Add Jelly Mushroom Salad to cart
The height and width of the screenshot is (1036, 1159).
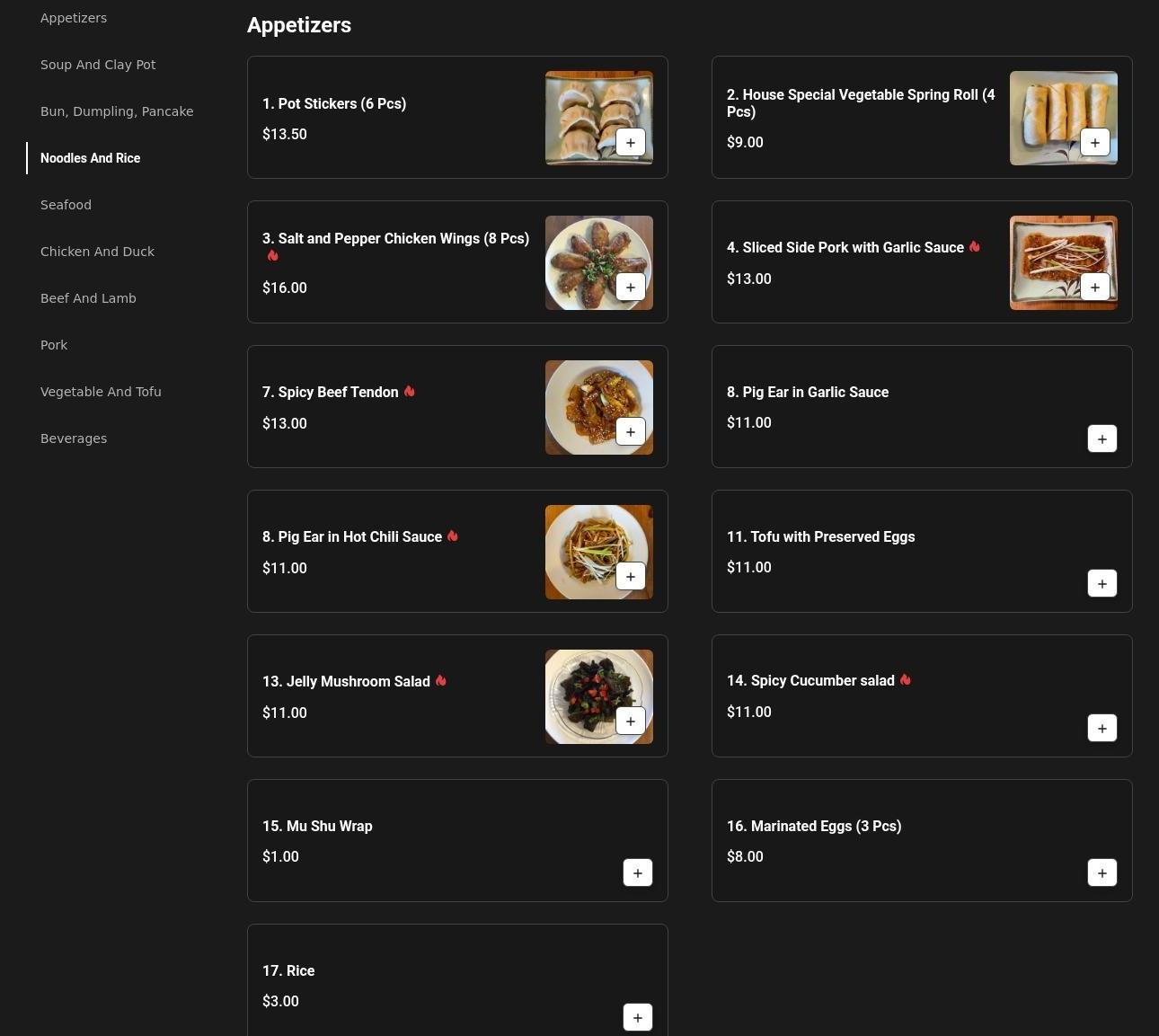coord(630,721)
